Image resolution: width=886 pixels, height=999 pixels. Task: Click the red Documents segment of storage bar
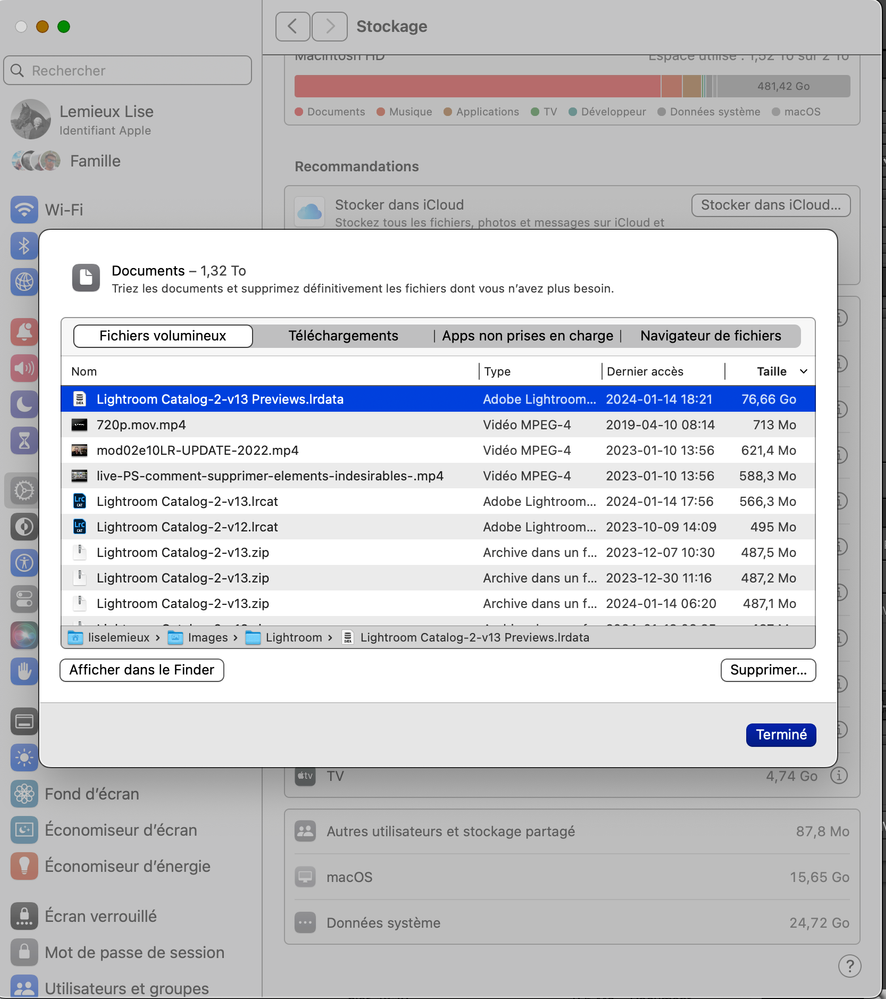[478, 86]
